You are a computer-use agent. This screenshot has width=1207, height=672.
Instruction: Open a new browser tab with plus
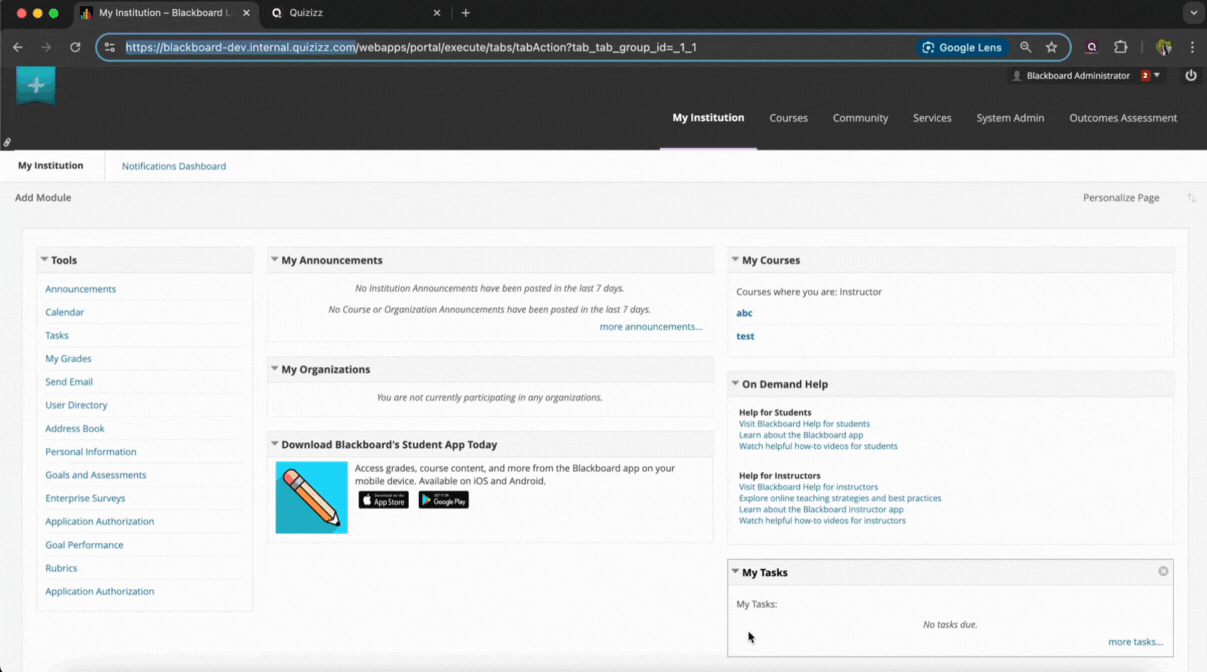click(465, 13)
